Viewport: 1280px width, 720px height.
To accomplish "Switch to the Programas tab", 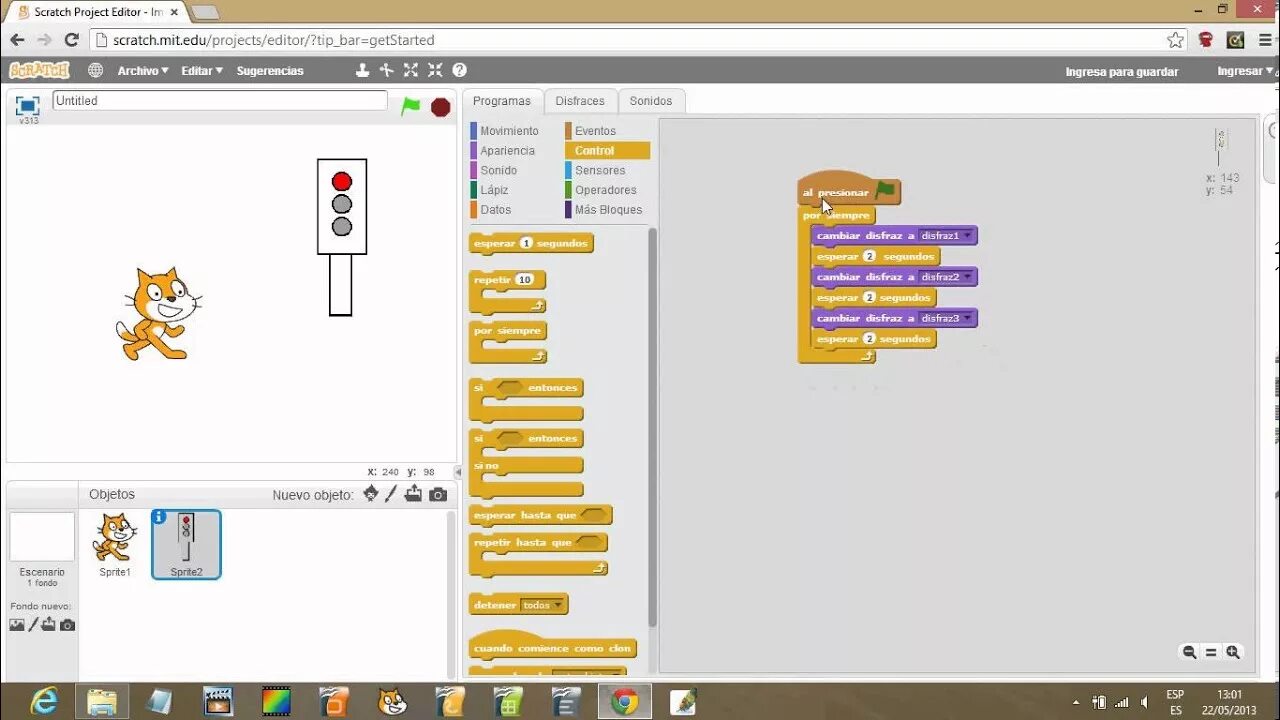I will [x=502, y=101].
